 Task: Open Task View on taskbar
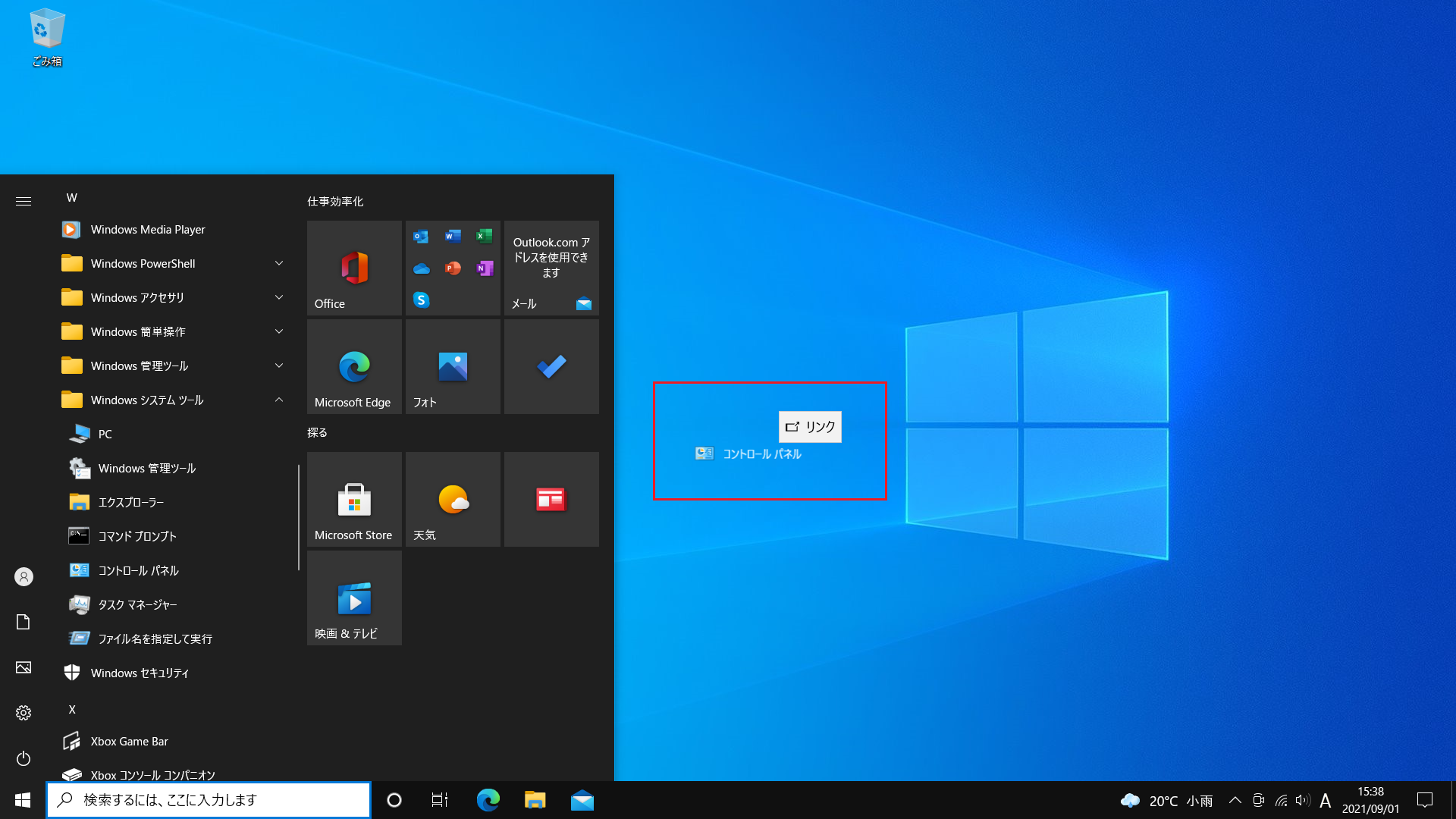click(x=440, y=800)
